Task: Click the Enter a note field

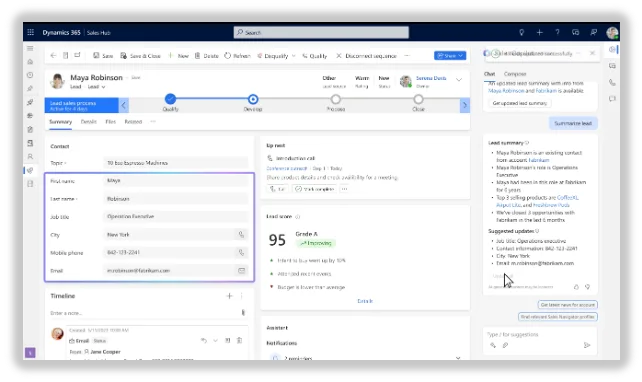Action: point(143,313)
